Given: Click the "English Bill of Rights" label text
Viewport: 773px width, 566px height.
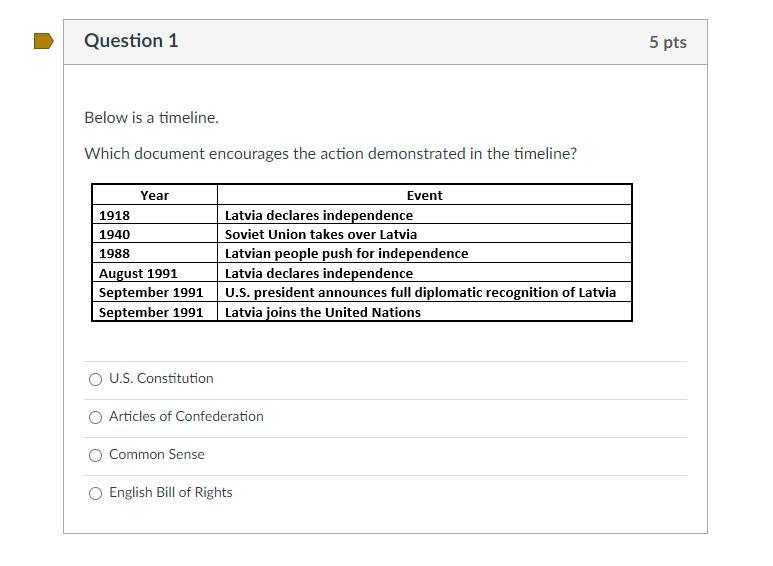Looking at the screenshot, I should tap(170, 492).
